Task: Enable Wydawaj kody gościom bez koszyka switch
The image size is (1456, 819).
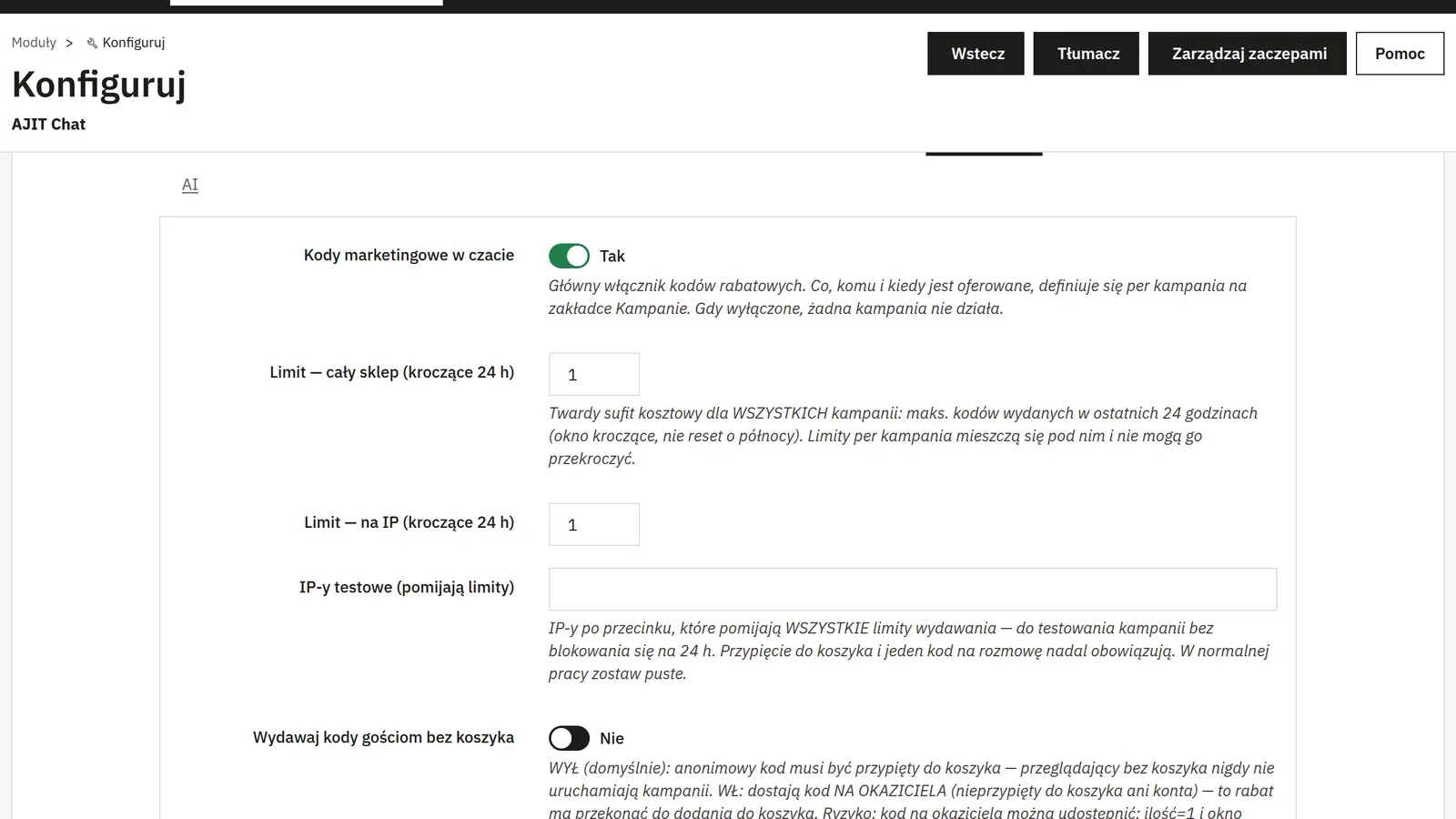Action: [569, 738]
